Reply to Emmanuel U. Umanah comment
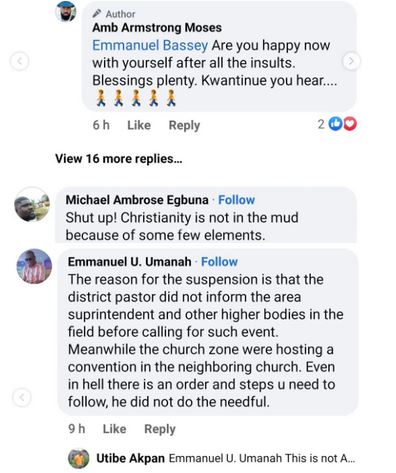This screenshot has height=473, width=396. [160, 429]
